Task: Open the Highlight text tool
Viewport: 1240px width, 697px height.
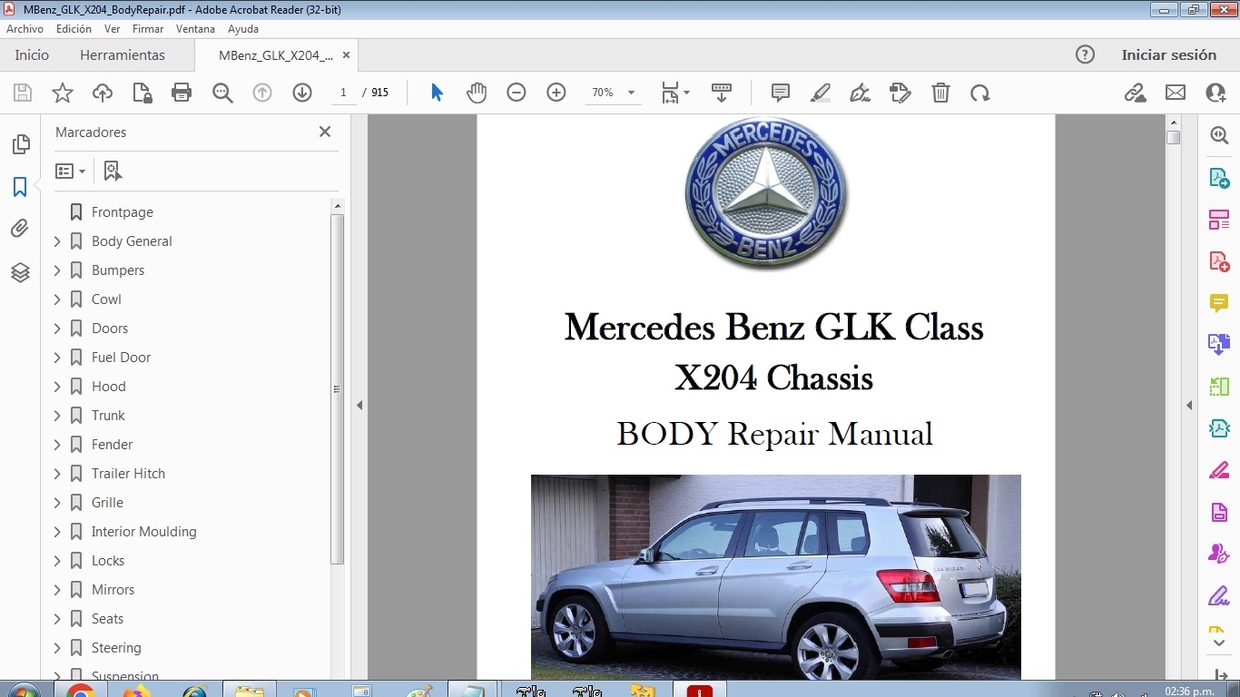Action: (820, 92)
